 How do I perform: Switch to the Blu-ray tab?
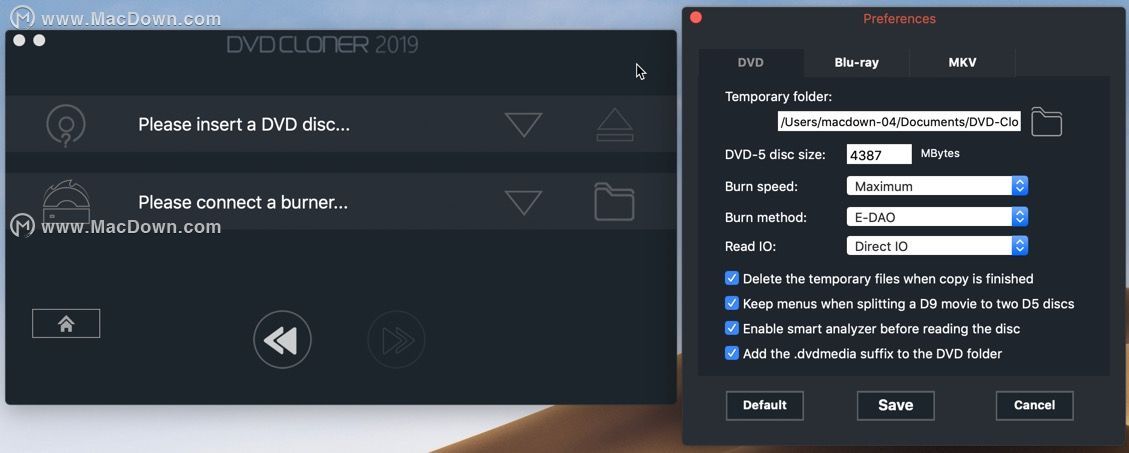pyautogui.click(x=857, y=63)
